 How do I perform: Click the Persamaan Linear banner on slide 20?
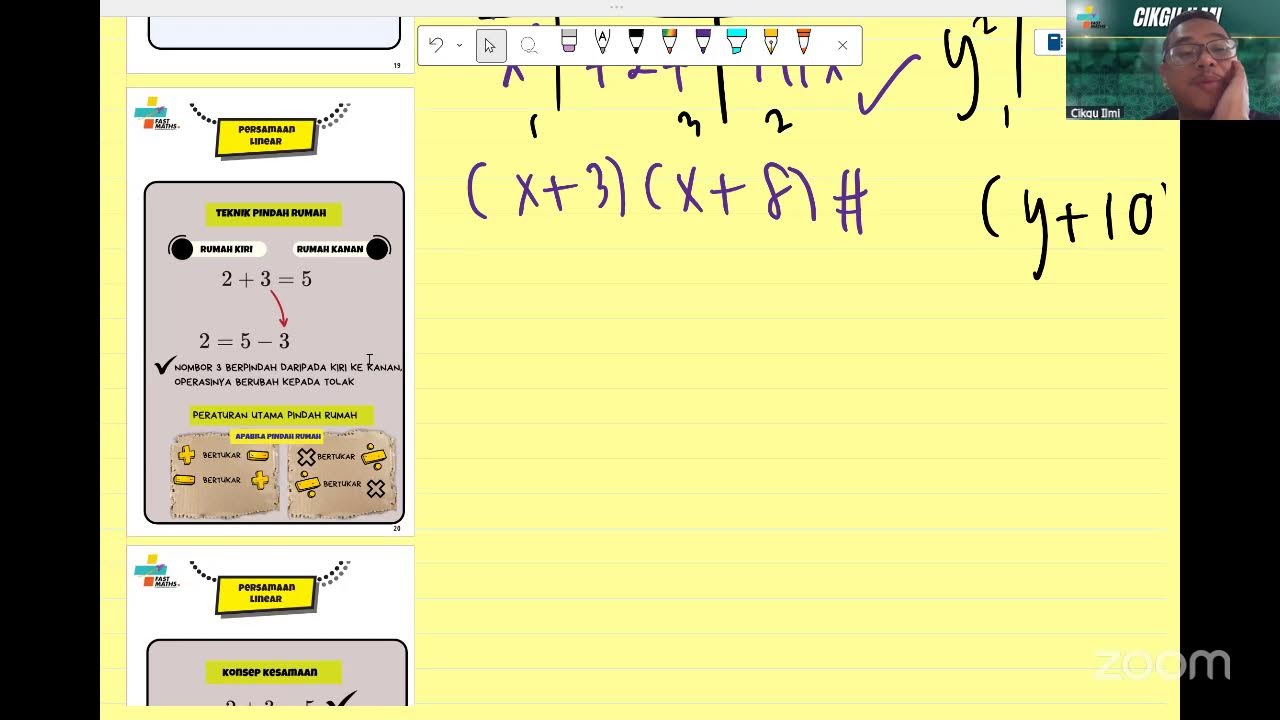(x=266, y=136)
